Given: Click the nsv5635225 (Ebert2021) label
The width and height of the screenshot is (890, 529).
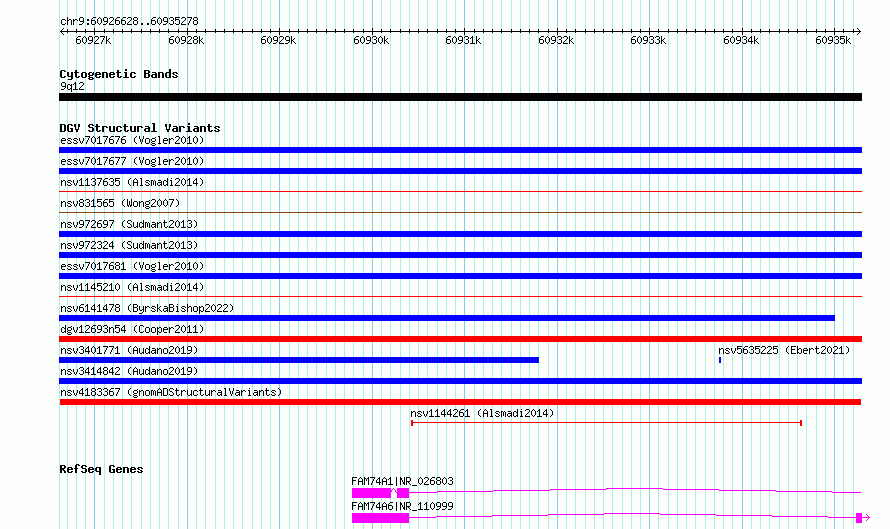Looking at the screenshot, I should click(784, 350).
